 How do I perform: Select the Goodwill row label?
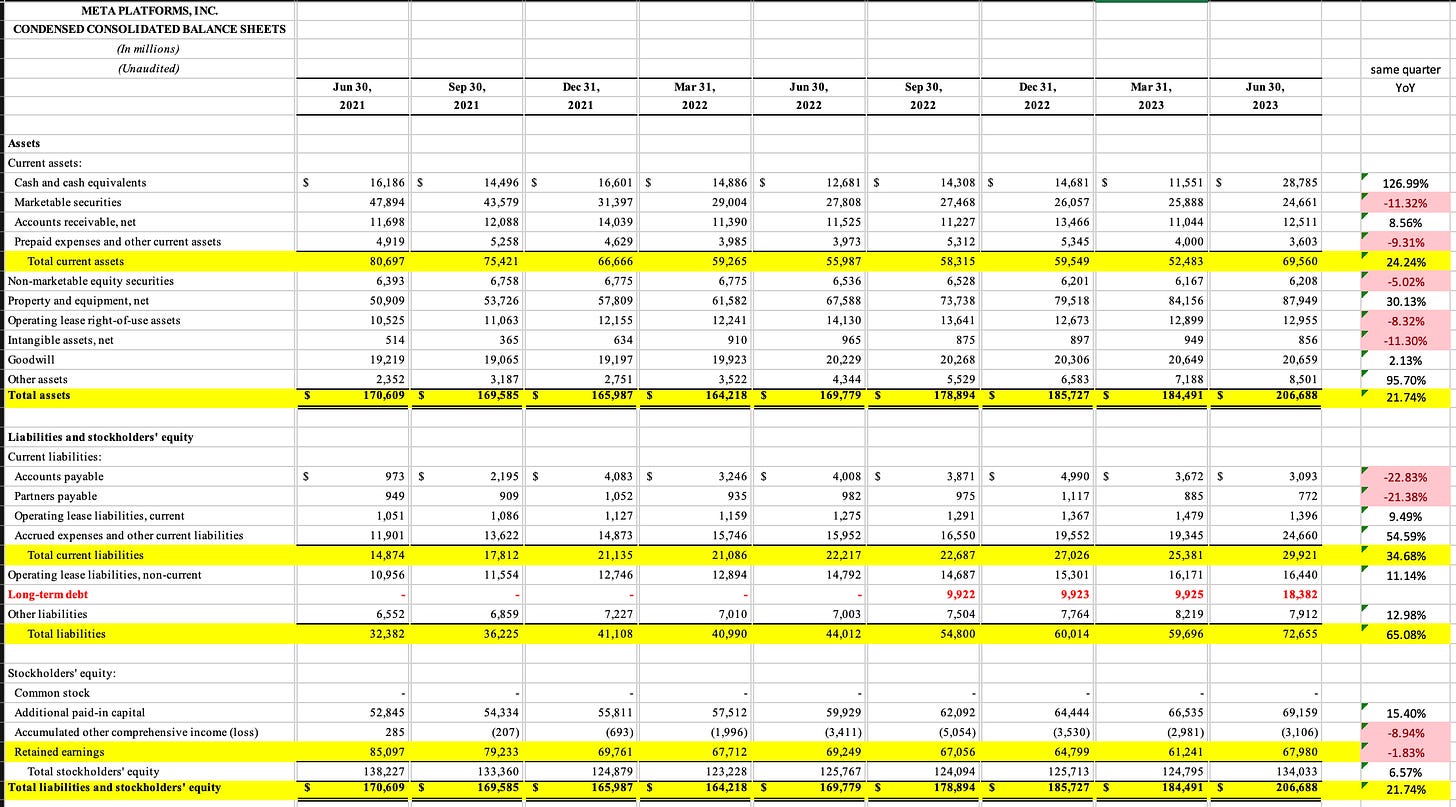pos(30,359)
